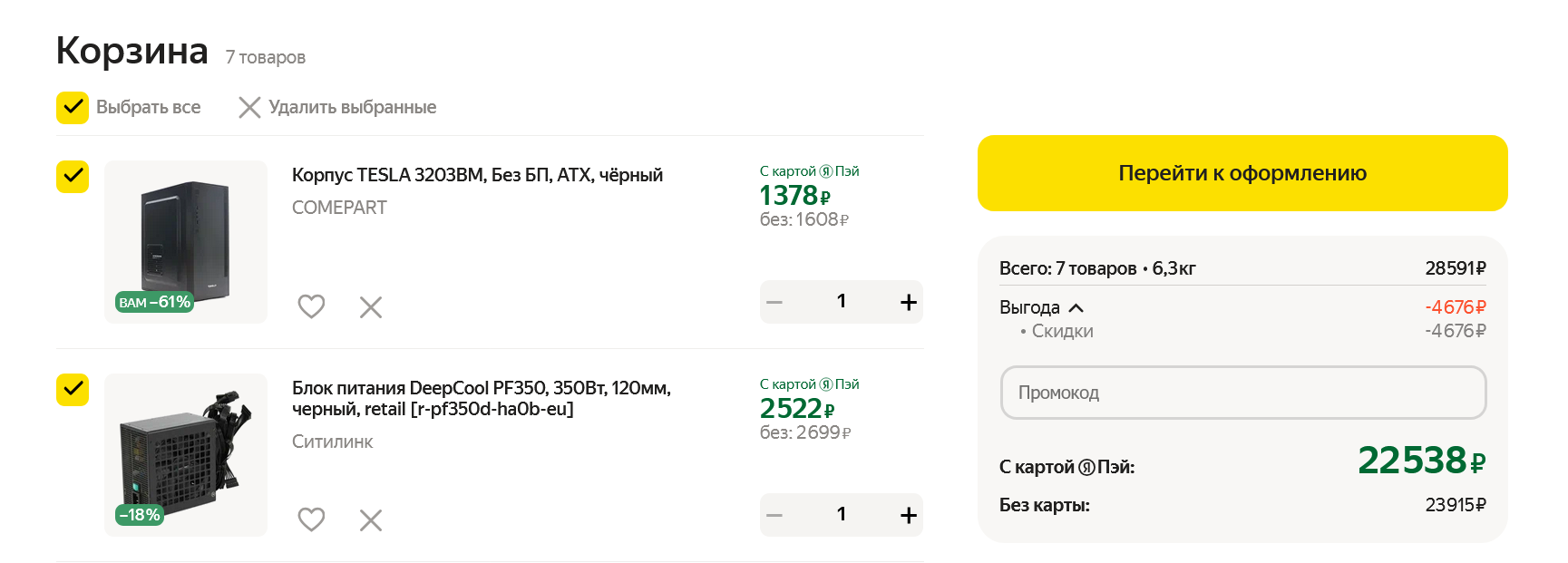Collapse the 'Выгода' savings breakdown
The height and width of the screenshot is (563, 1568).
(x=1076, y=307)
